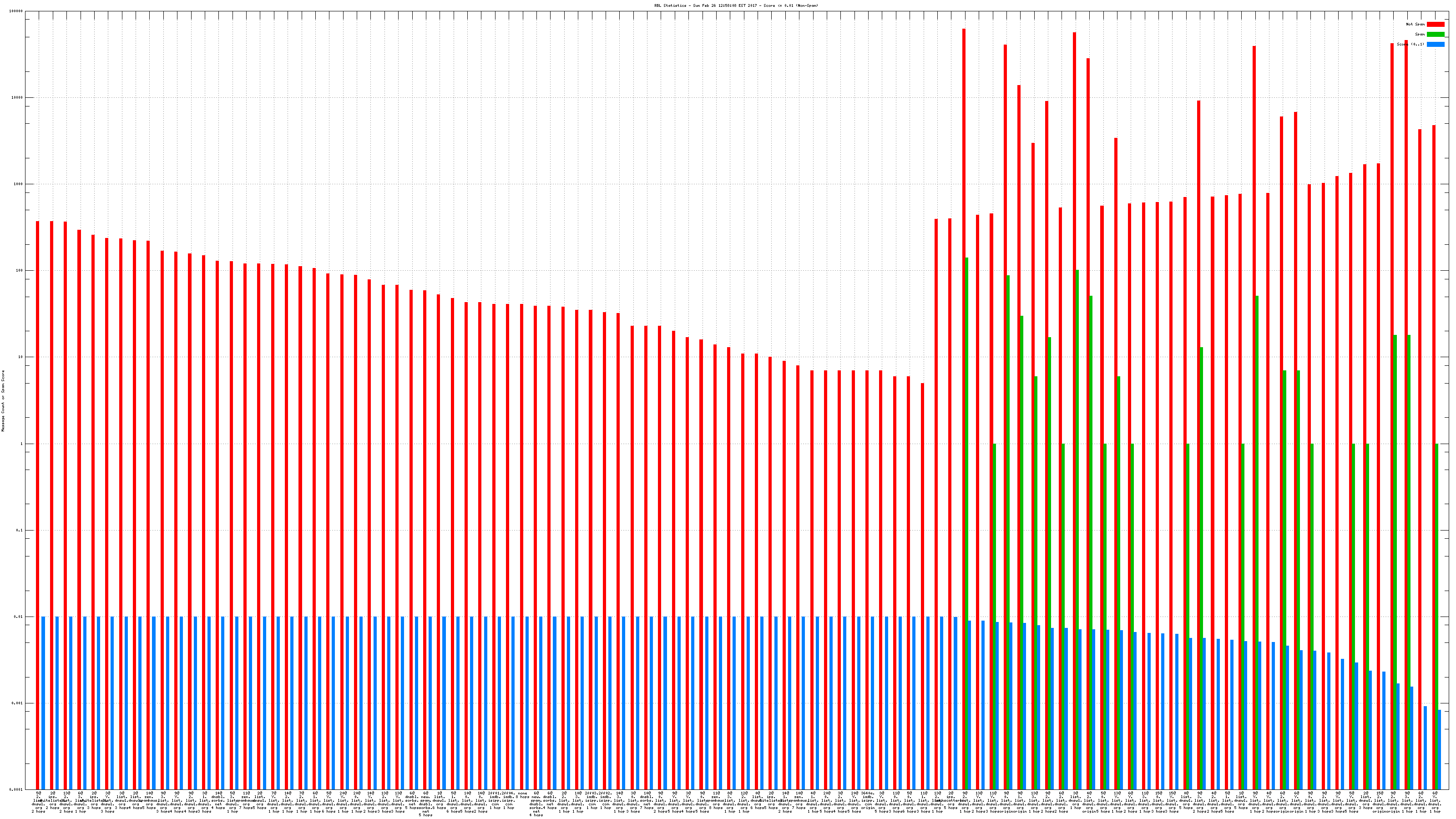Click the 10 y-axis tick label

21,357
